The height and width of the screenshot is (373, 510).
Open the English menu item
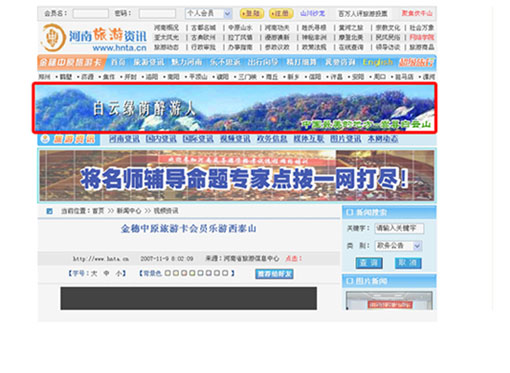coord(378,62)
